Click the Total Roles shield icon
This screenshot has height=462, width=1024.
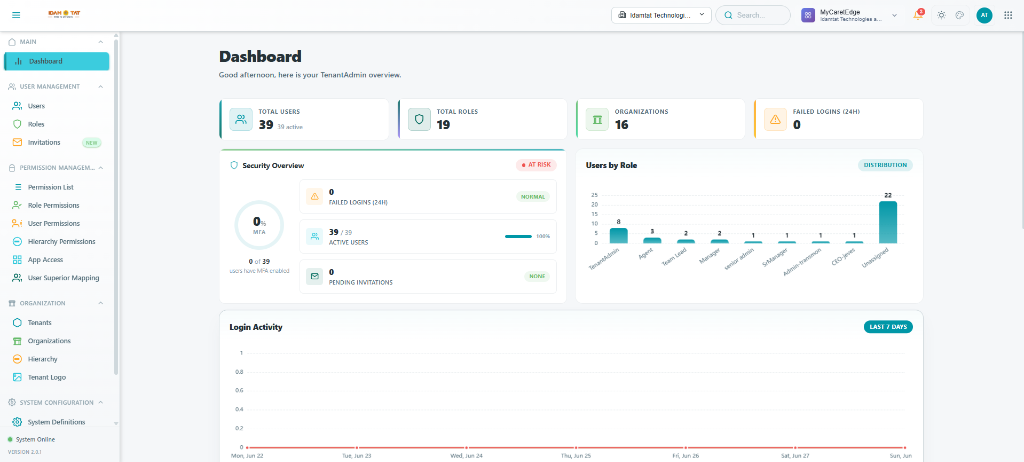coord(419,120)
